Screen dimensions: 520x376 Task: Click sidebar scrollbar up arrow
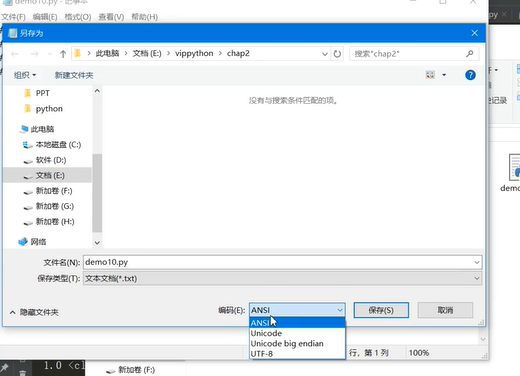coord(97,91)
